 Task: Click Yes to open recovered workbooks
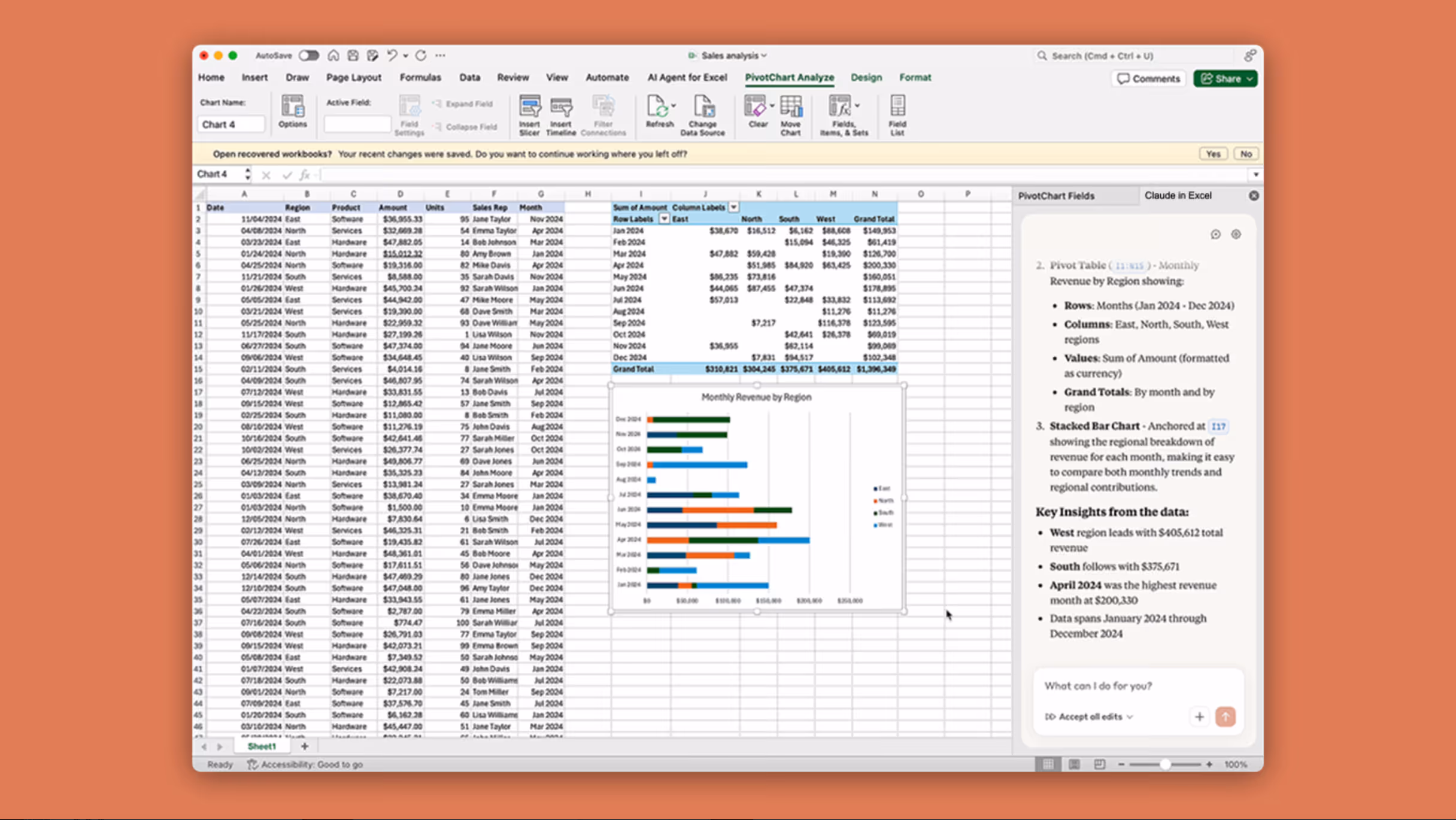click(x=1213, y=153)
